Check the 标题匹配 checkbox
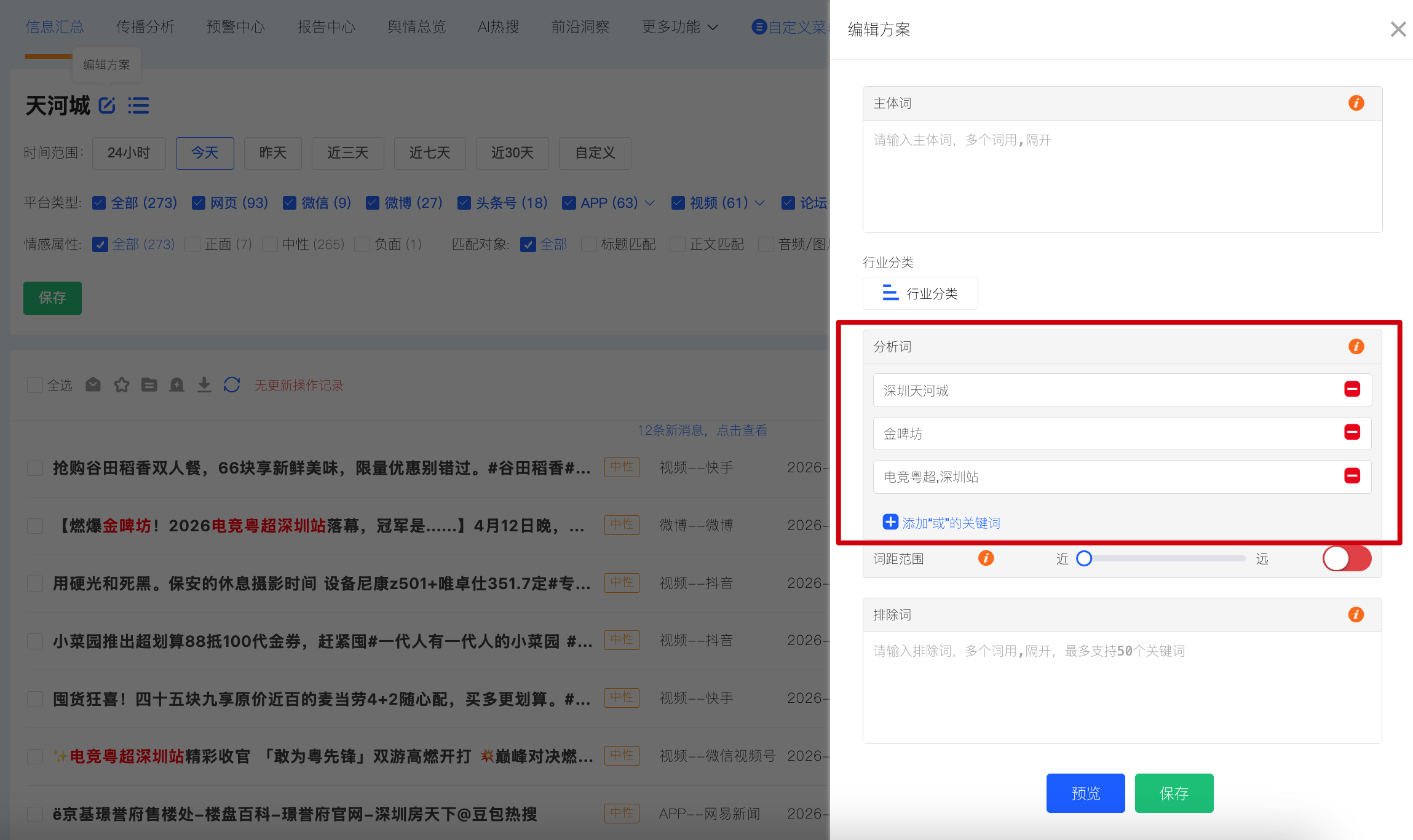This screenshot has height=840, width=1413. tap(588, 245)
